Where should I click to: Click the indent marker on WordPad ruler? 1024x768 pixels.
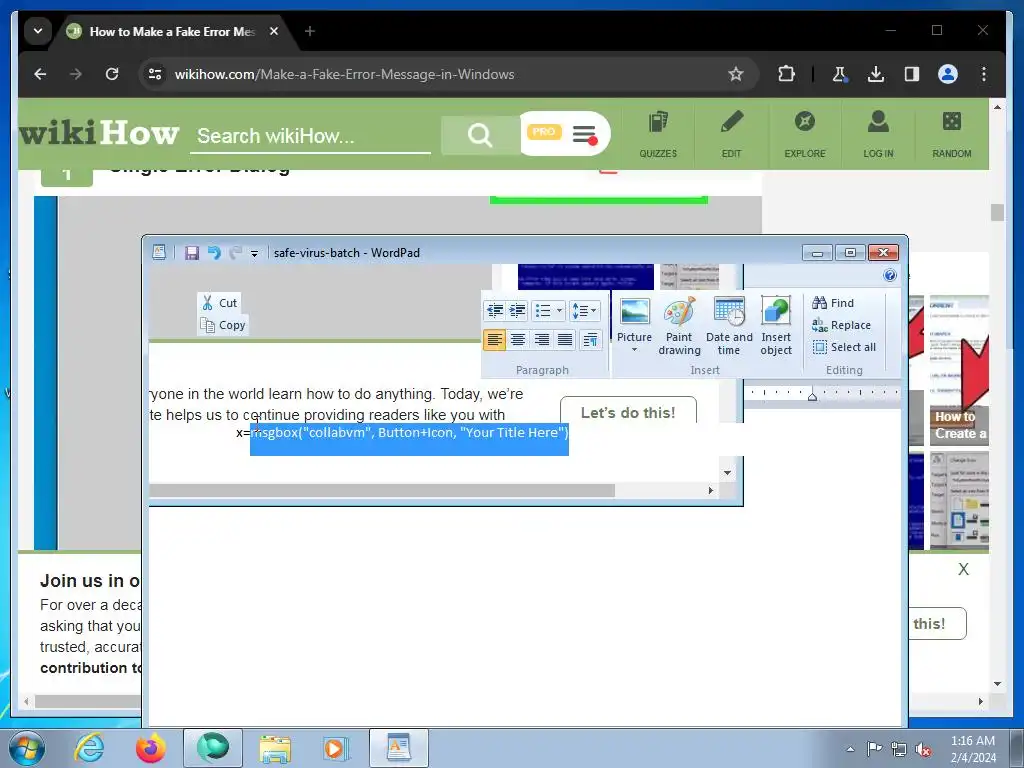point(812,396)
